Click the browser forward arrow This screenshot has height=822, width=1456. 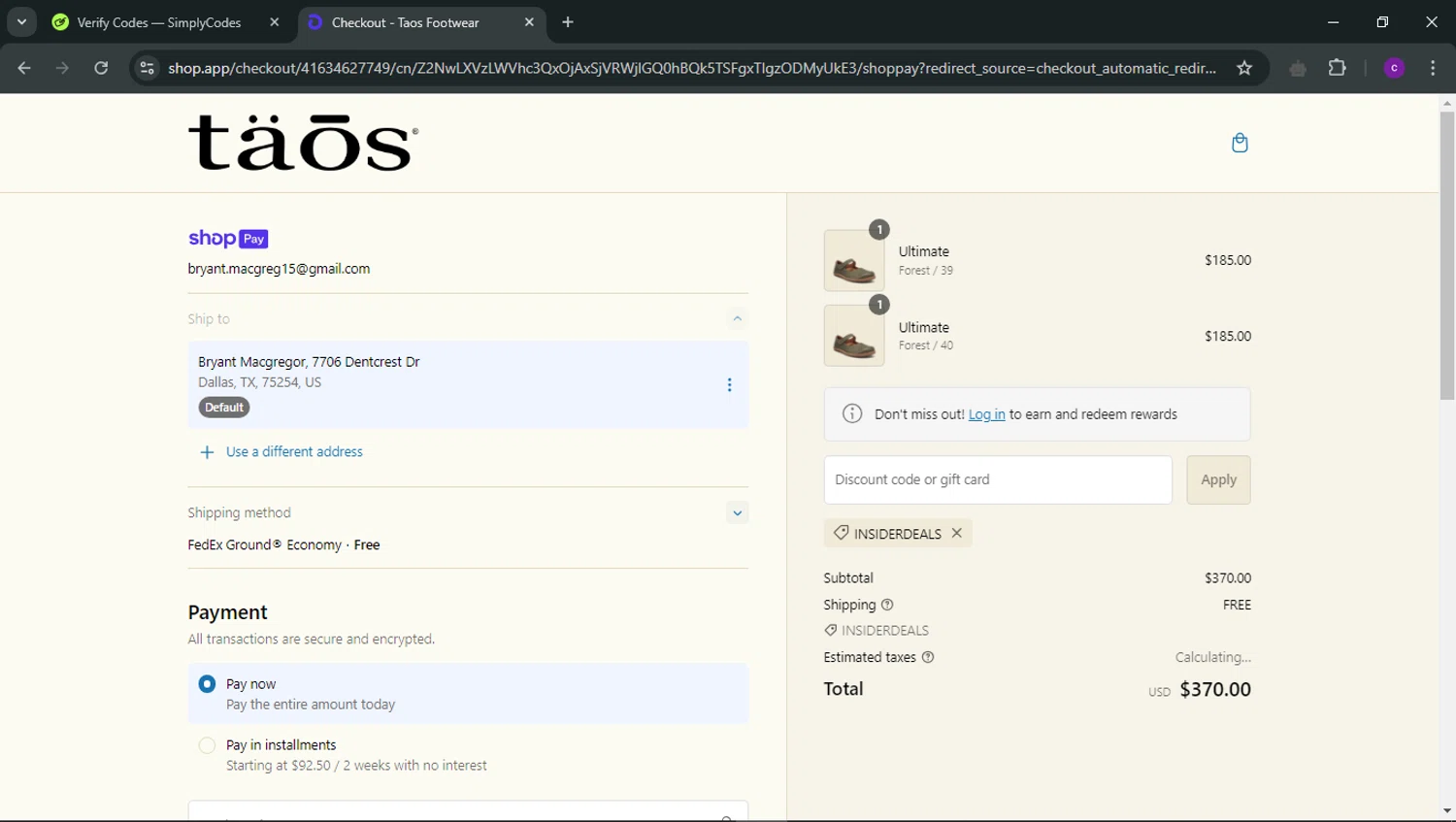[62, 68]
